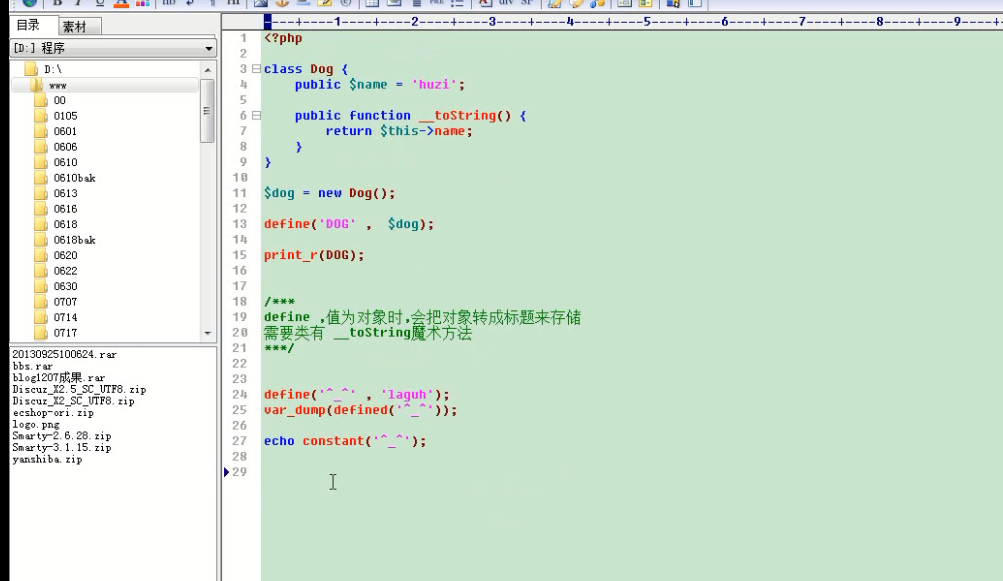Toggle bold formatting in the HTML toolbar
Image resolution: width=1003 pixels, height=581 pixels.
(57, 5)
